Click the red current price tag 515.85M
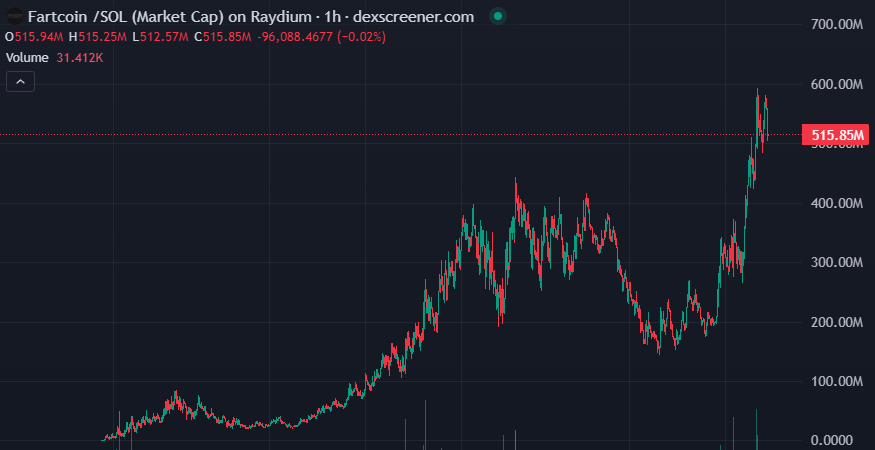 835,135
